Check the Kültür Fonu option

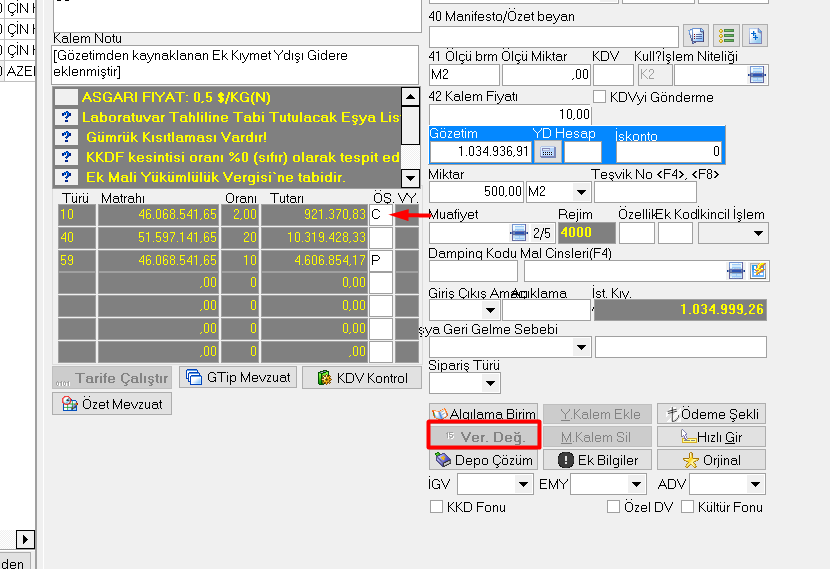pyautogui.click(x=688, y=507)
